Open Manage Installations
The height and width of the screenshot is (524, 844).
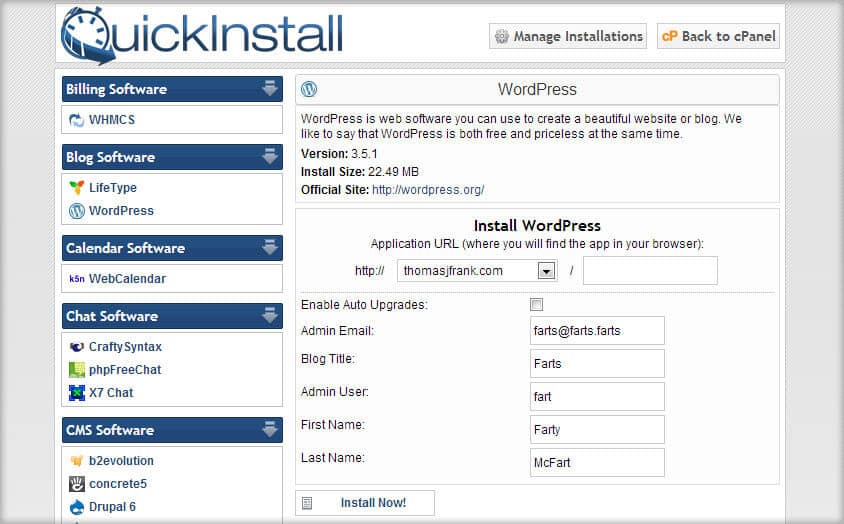tap(568, 36)
